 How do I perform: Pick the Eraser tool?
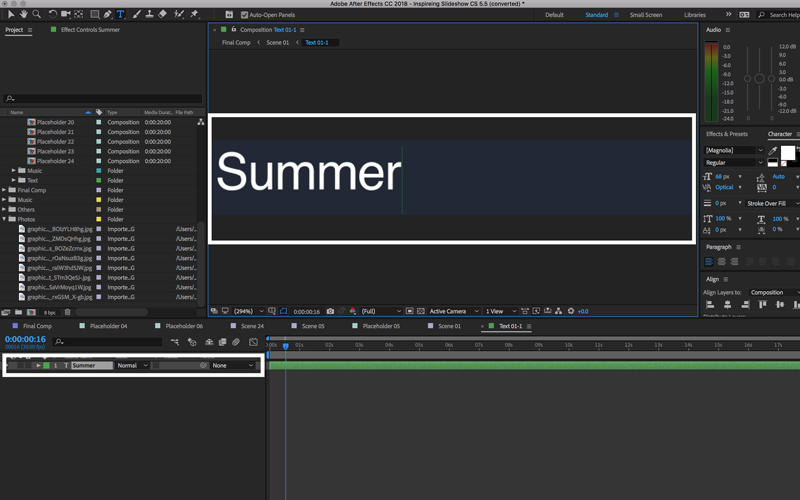[163, 15]
